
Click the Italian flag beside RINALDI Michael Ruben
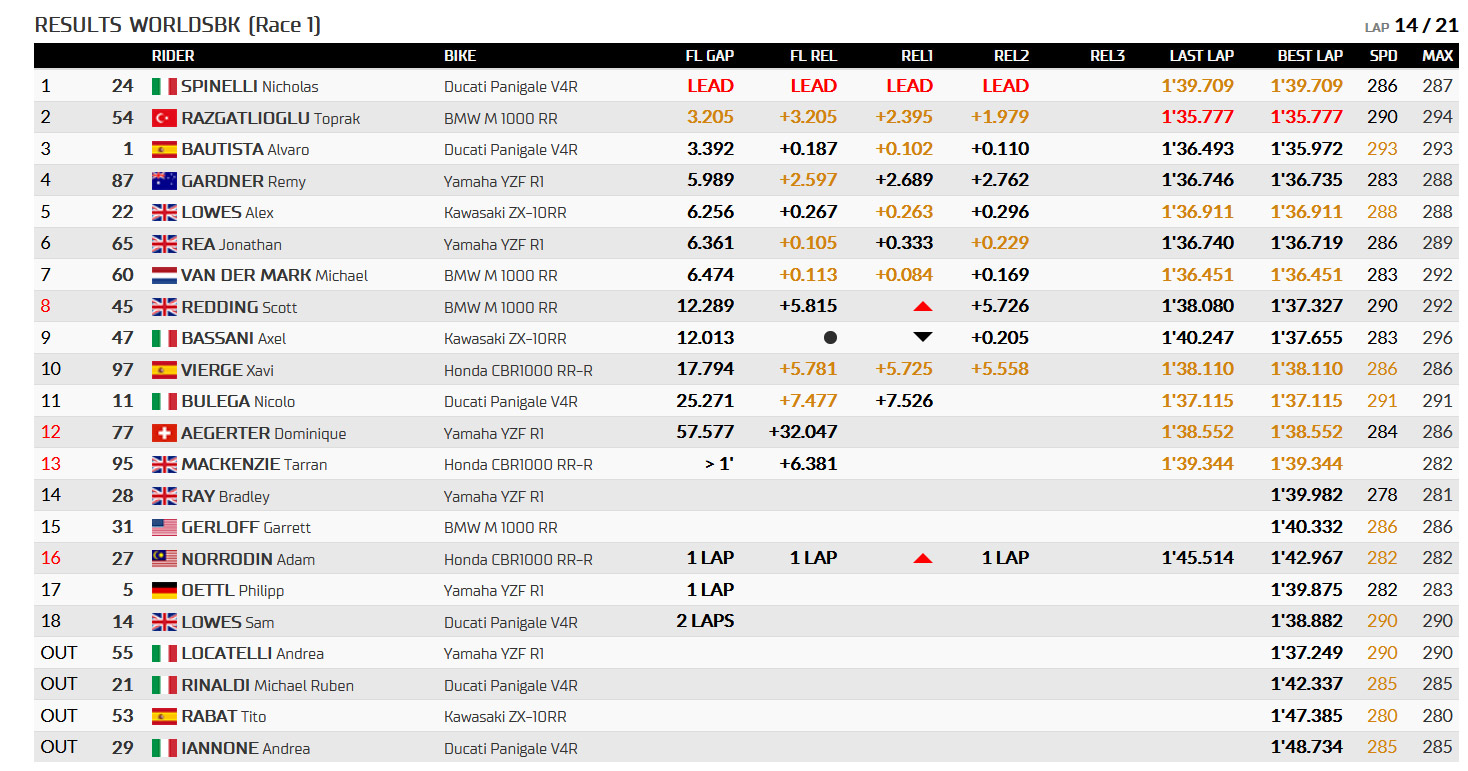(x=164, y=685)
